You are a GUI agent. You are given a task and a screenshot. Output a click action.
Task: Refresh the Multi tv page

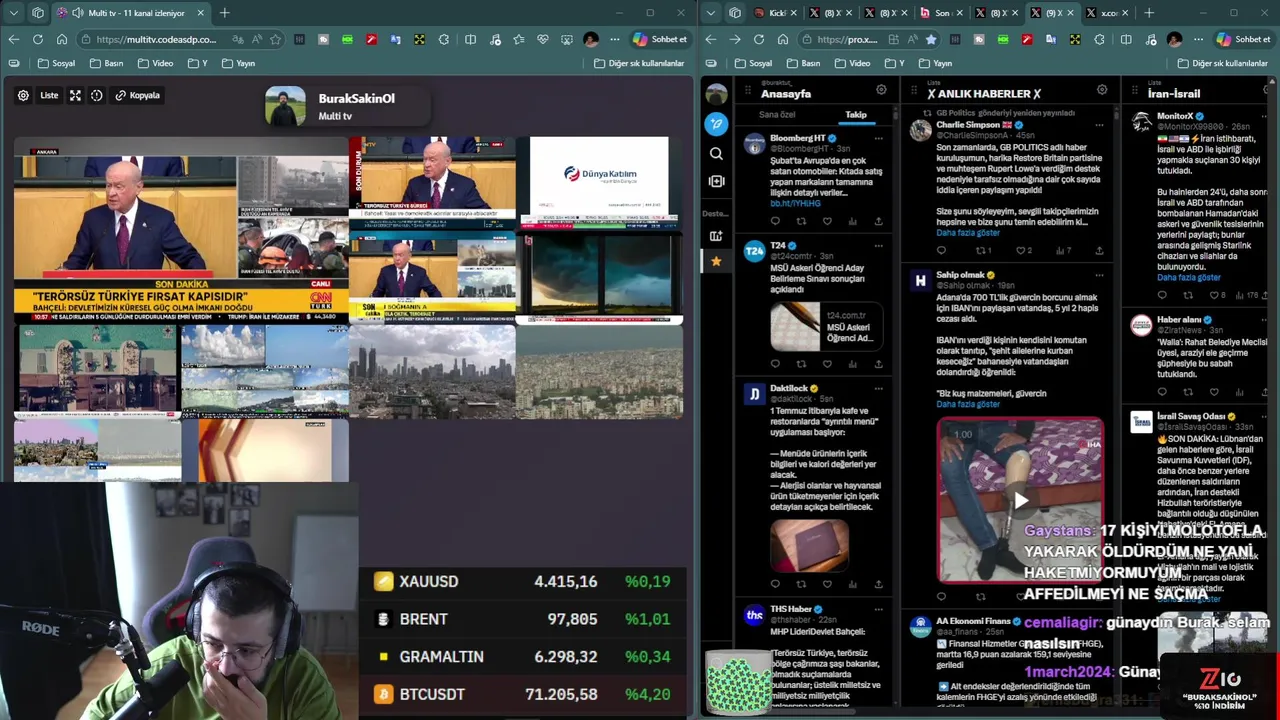tap(37, 39)
